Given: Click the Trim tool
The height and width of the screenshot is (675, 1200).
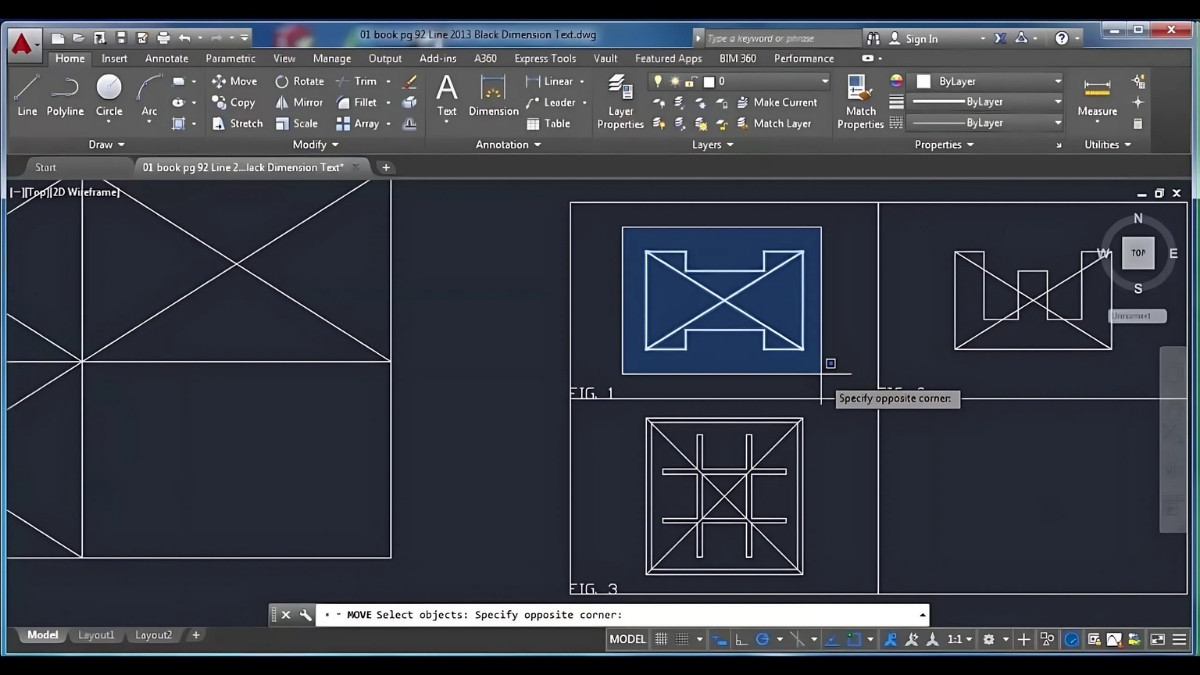Looking at the screenshot, I should pyautogui.click(x=357, y=81).
